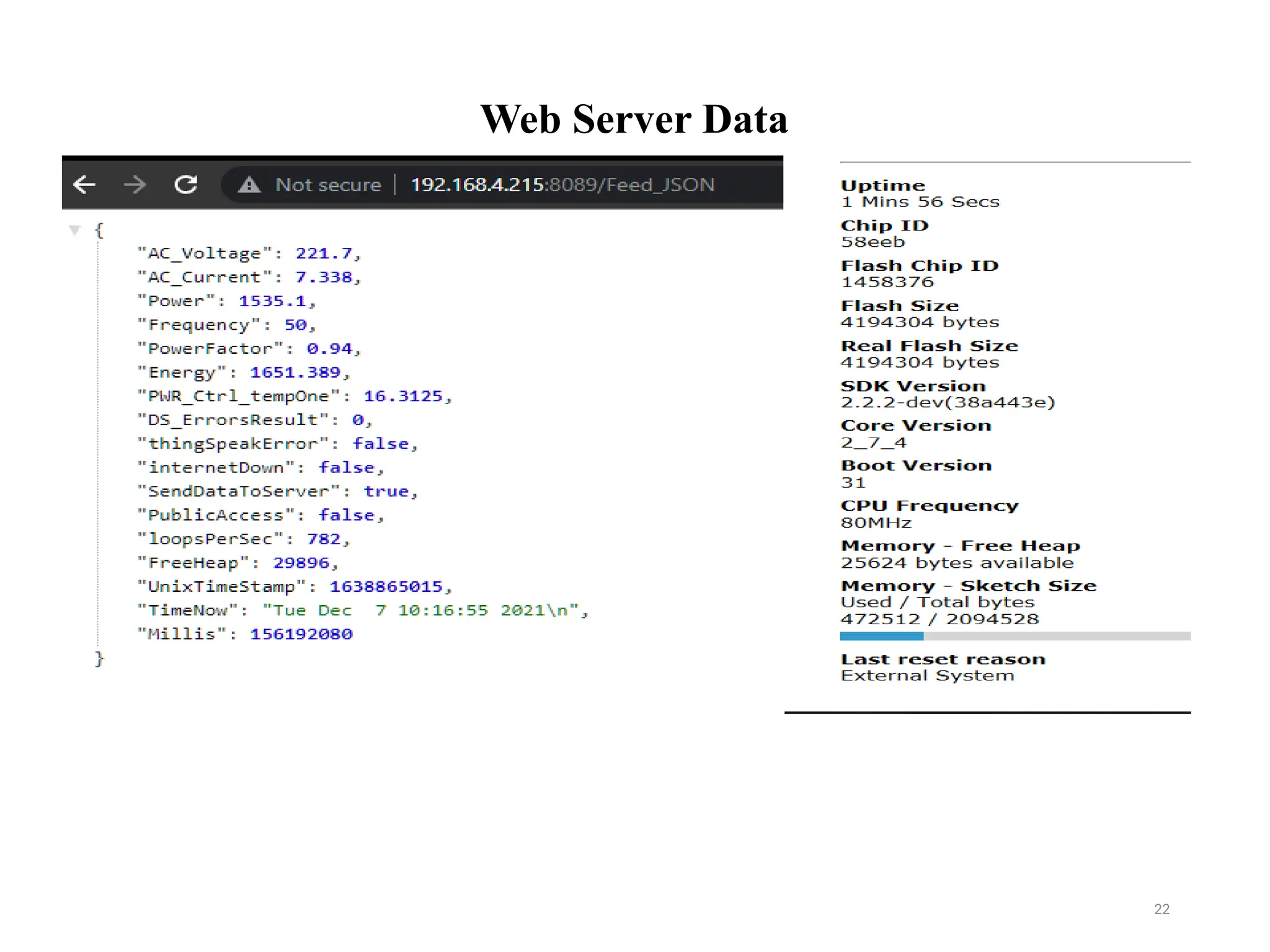Click the Flash Size heading
This screenshot has height=952, width=1270.
point(900,306)
